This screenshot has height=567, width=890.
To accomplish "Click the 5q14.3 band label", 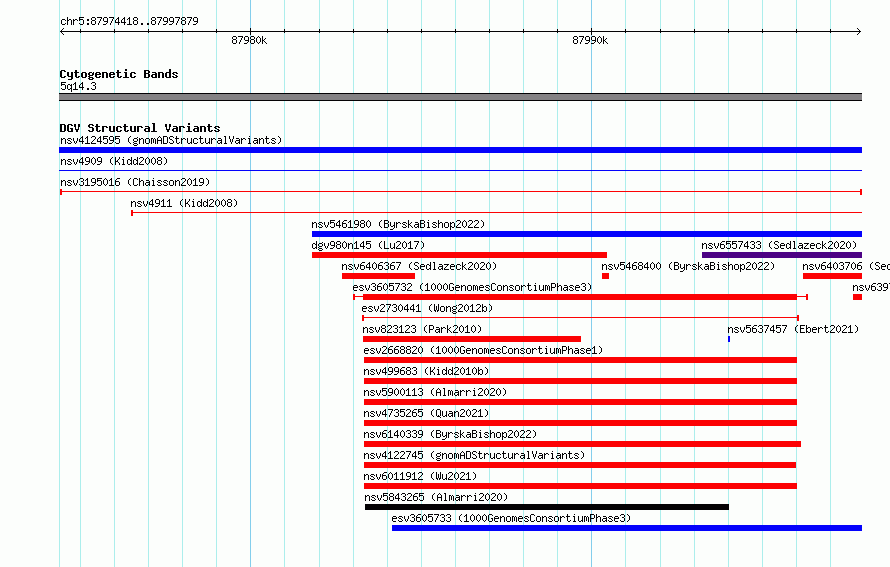I will point(78,86).
